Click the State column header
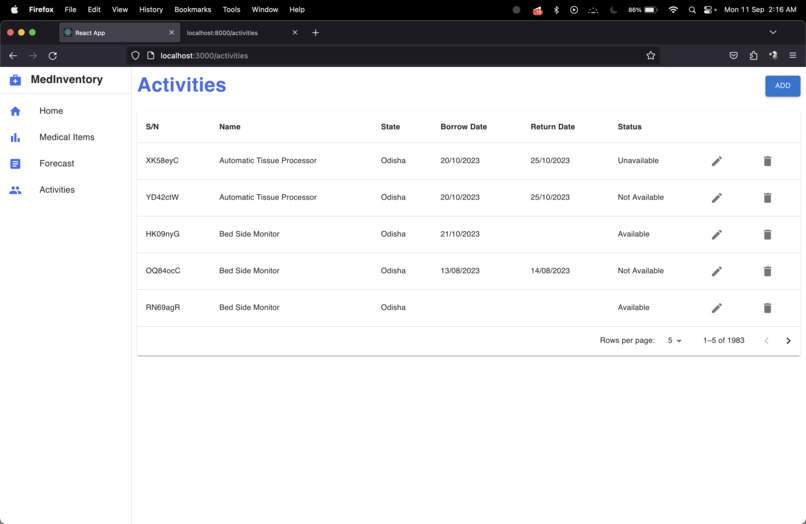The width and height of the screenshot is (806, 524). (x=390, y=127)
